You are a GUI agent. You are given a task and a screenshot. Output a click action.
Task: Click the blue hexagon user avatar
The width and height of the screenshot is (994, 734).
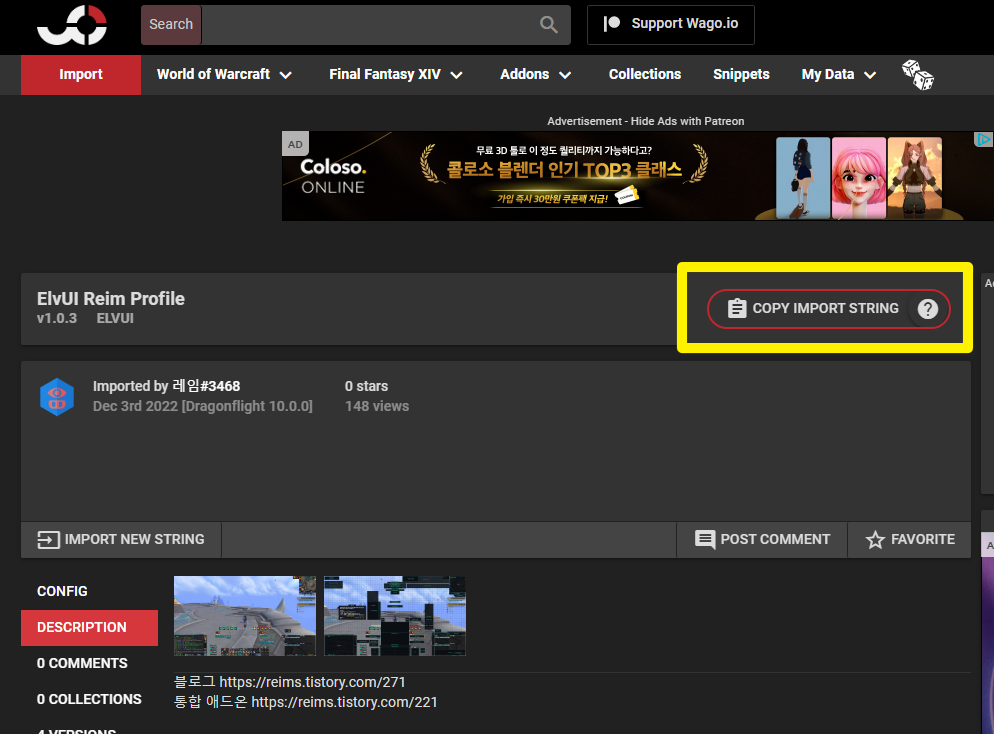[x=57, y=397]
